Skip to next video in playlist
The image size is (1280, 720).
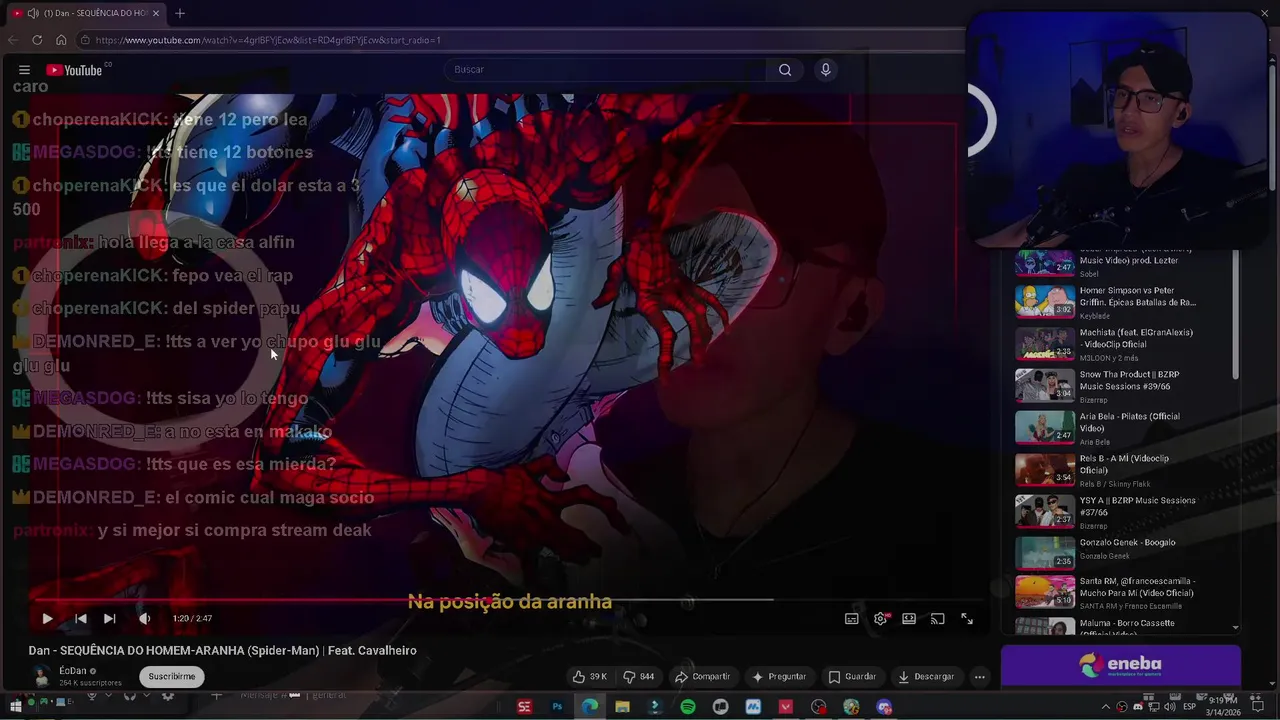[110, 619]
